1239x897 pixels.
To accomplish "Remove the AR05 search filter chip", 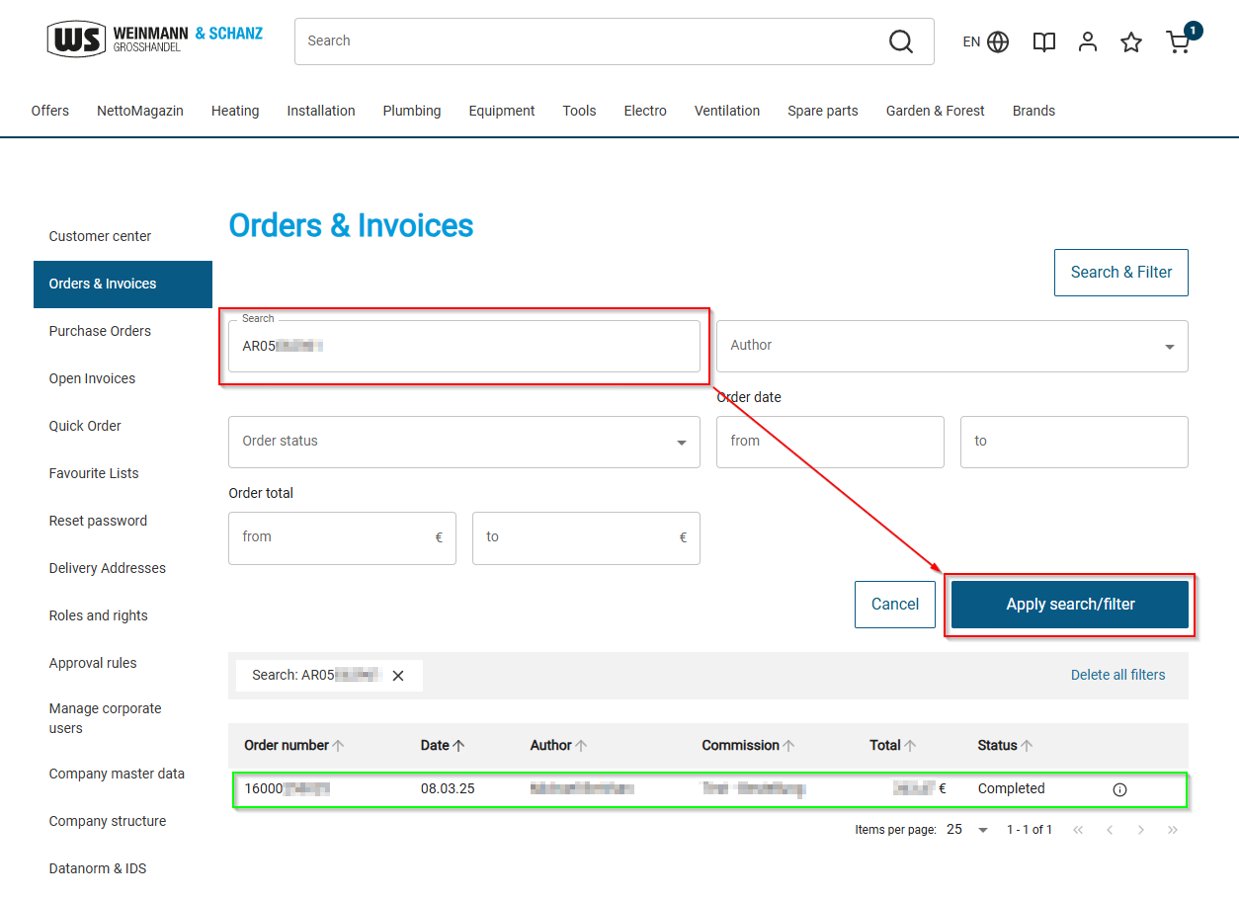I will (398, 676).
